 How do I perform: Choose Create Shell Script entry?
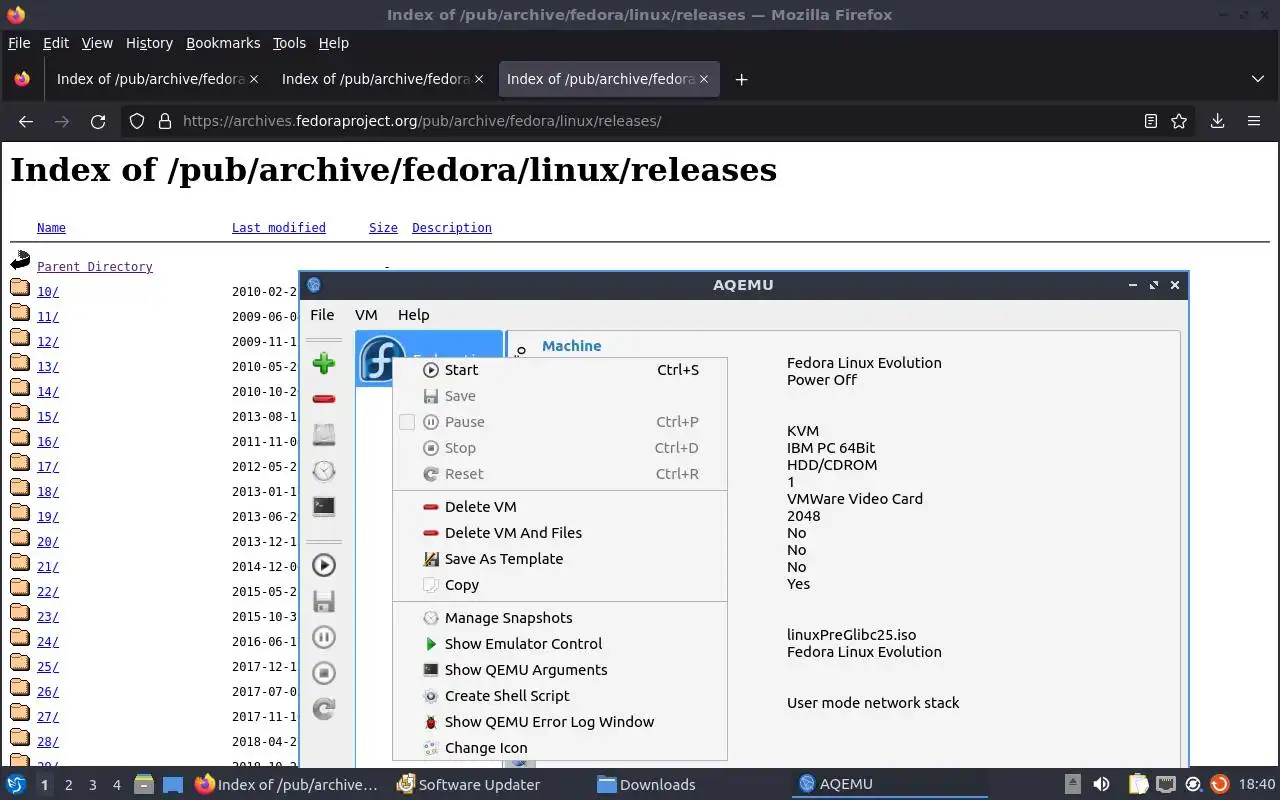click(560, 696)
